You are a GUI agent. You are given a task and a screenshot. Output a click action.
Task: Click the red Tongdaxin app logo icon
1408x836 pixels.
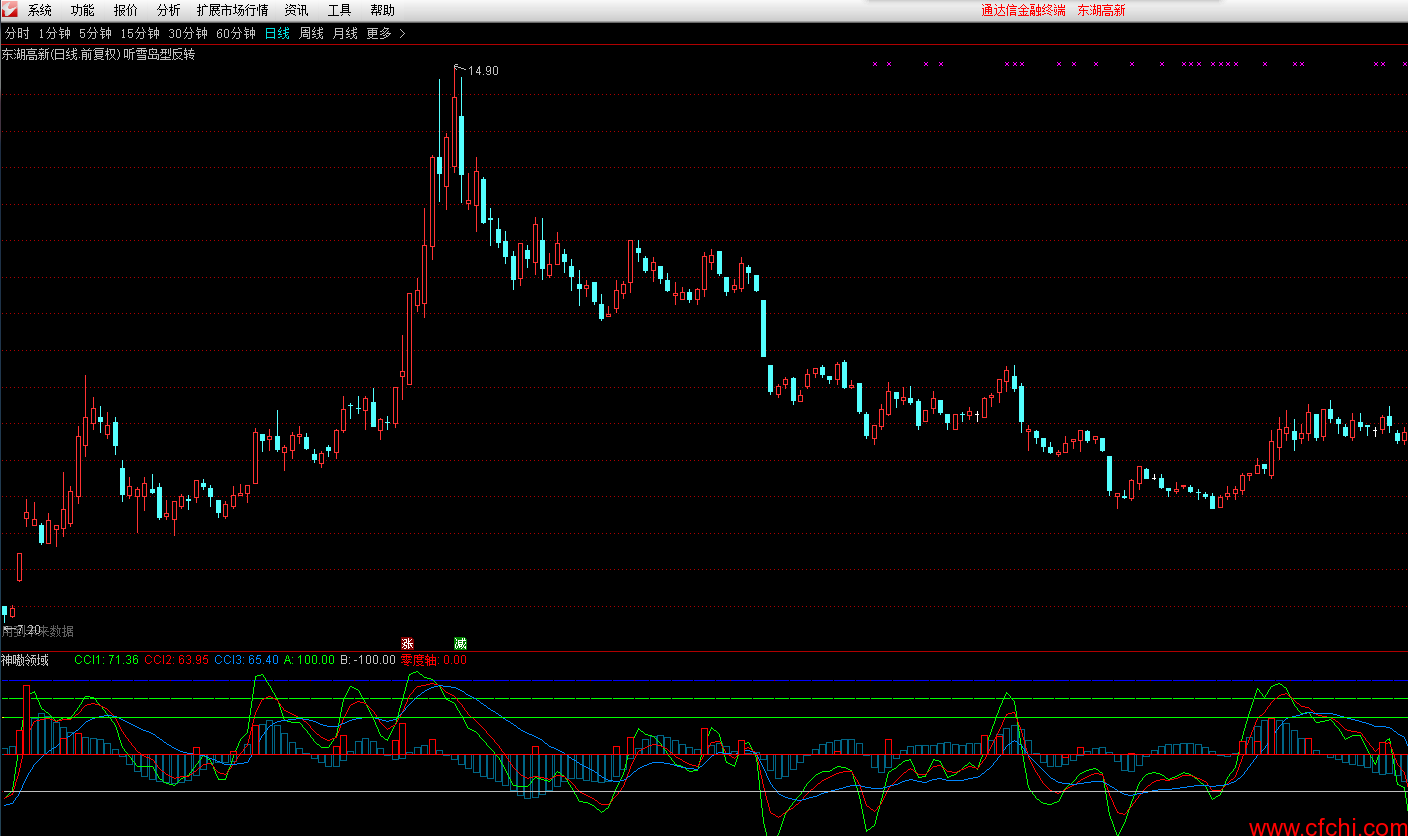10,10
